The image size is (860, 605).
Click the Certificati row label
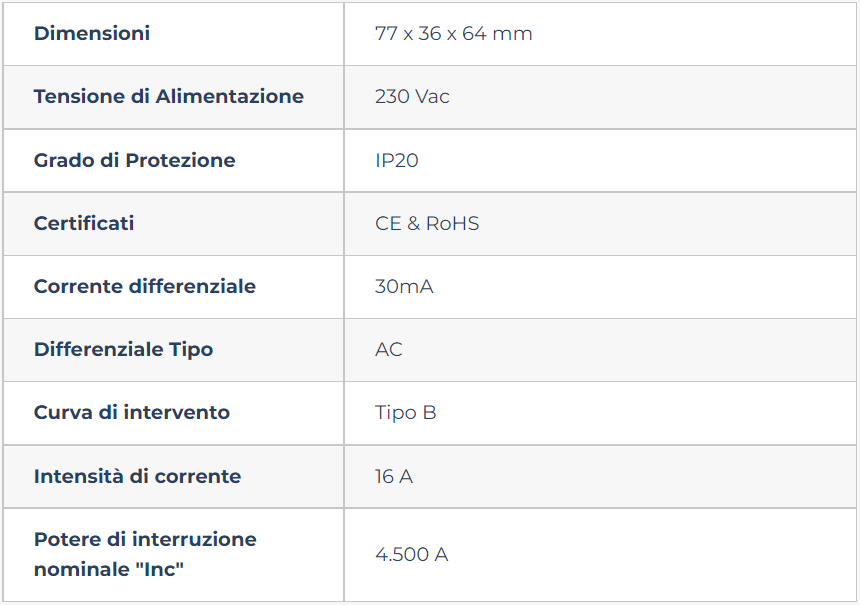(84, 223)
